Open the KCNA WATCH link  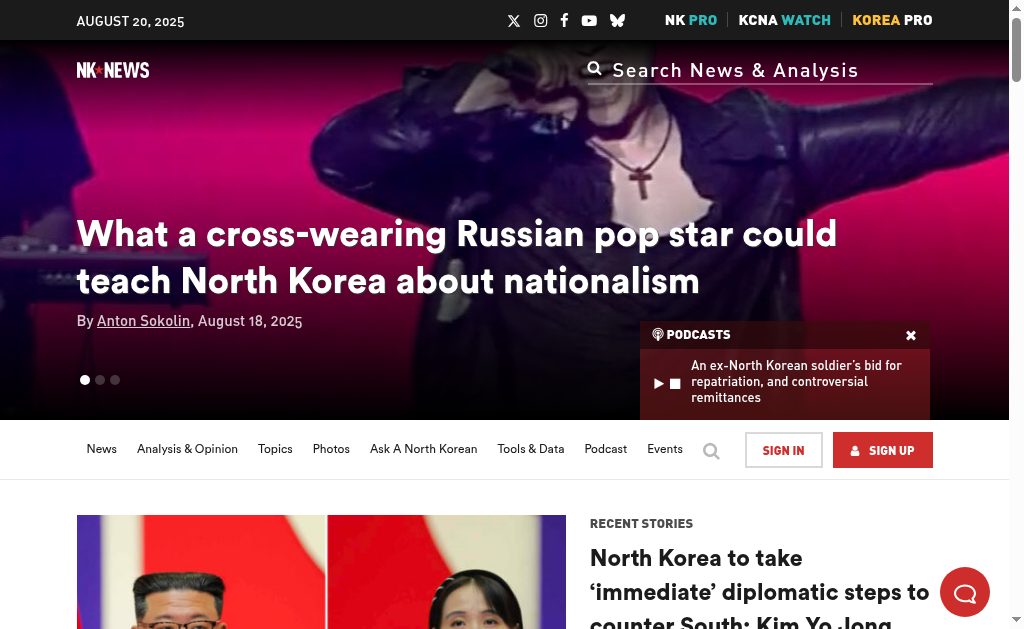coord(784,20)
